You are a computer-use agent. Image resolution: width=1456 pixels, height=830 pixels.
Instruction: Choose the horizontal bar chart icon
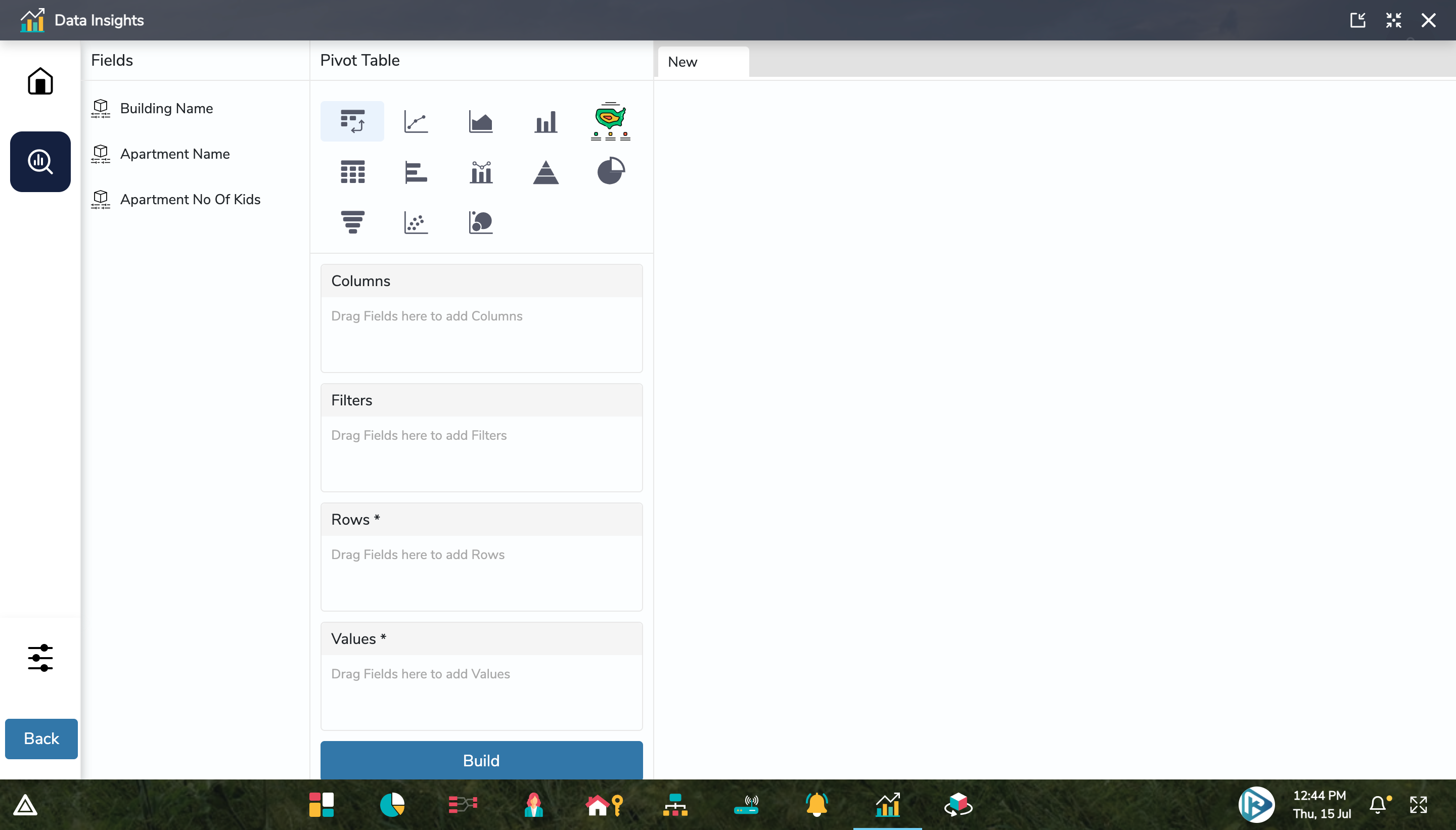pos(416,171)
